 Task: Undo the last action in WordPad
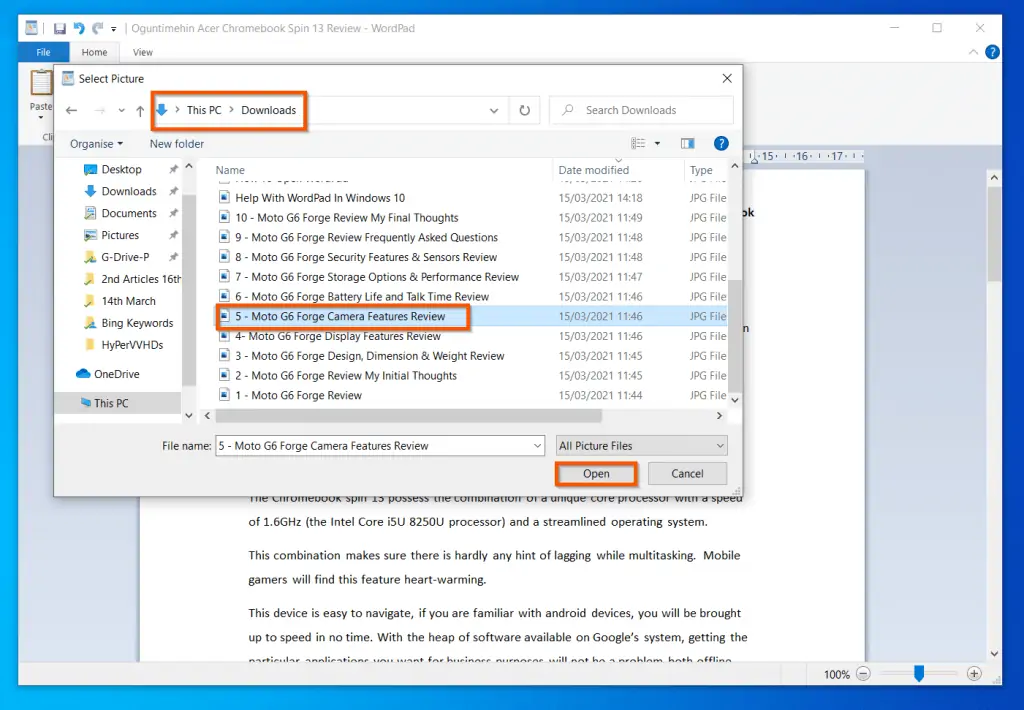pos(79,30)
